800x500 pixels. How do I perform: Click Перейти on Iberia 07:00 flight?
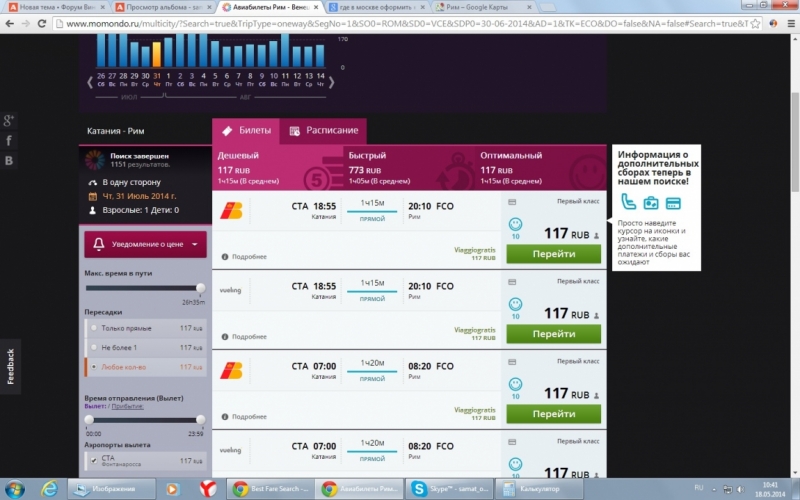click(554, 414)
